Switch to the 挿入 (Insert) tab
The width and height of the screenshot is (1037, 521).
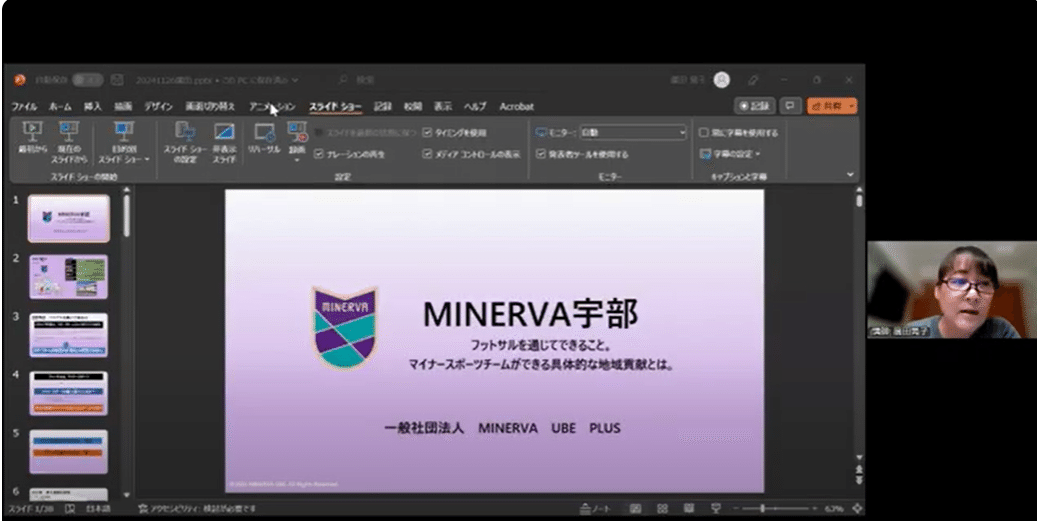point(93,106)
